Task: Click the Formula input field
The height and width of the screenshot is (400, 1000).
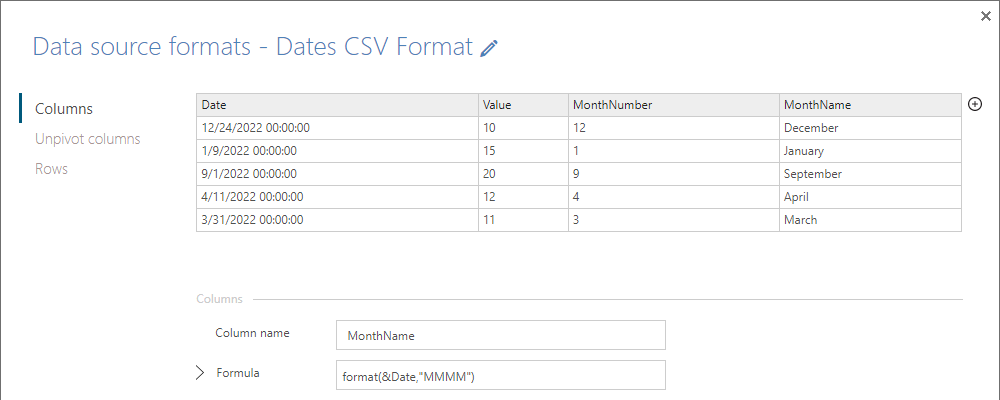Action: tap(501, 375)
